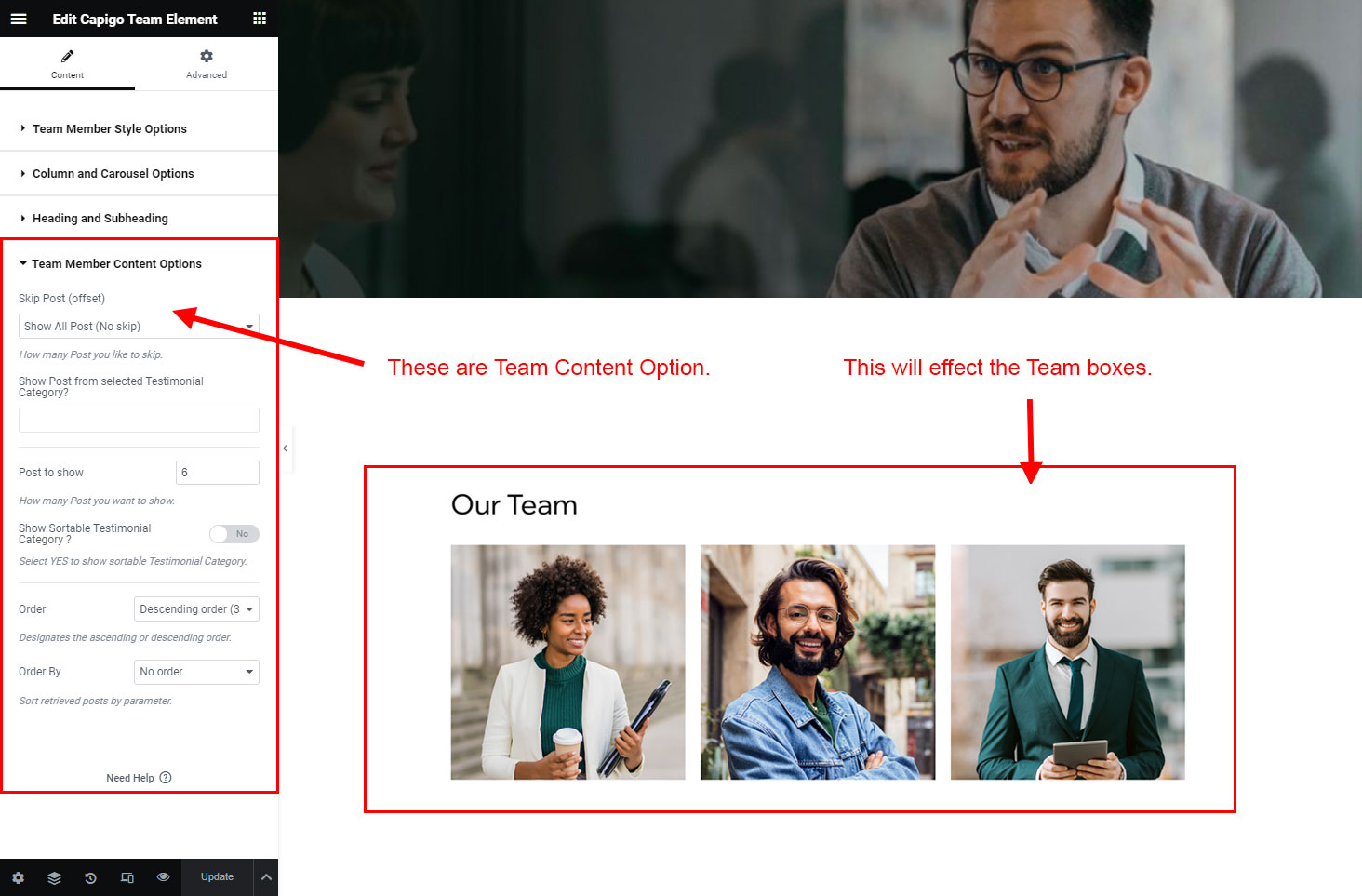1362x896 pixels.
Task: Collapse the editor panel with side arrow
Action: (x=286, y=448)
